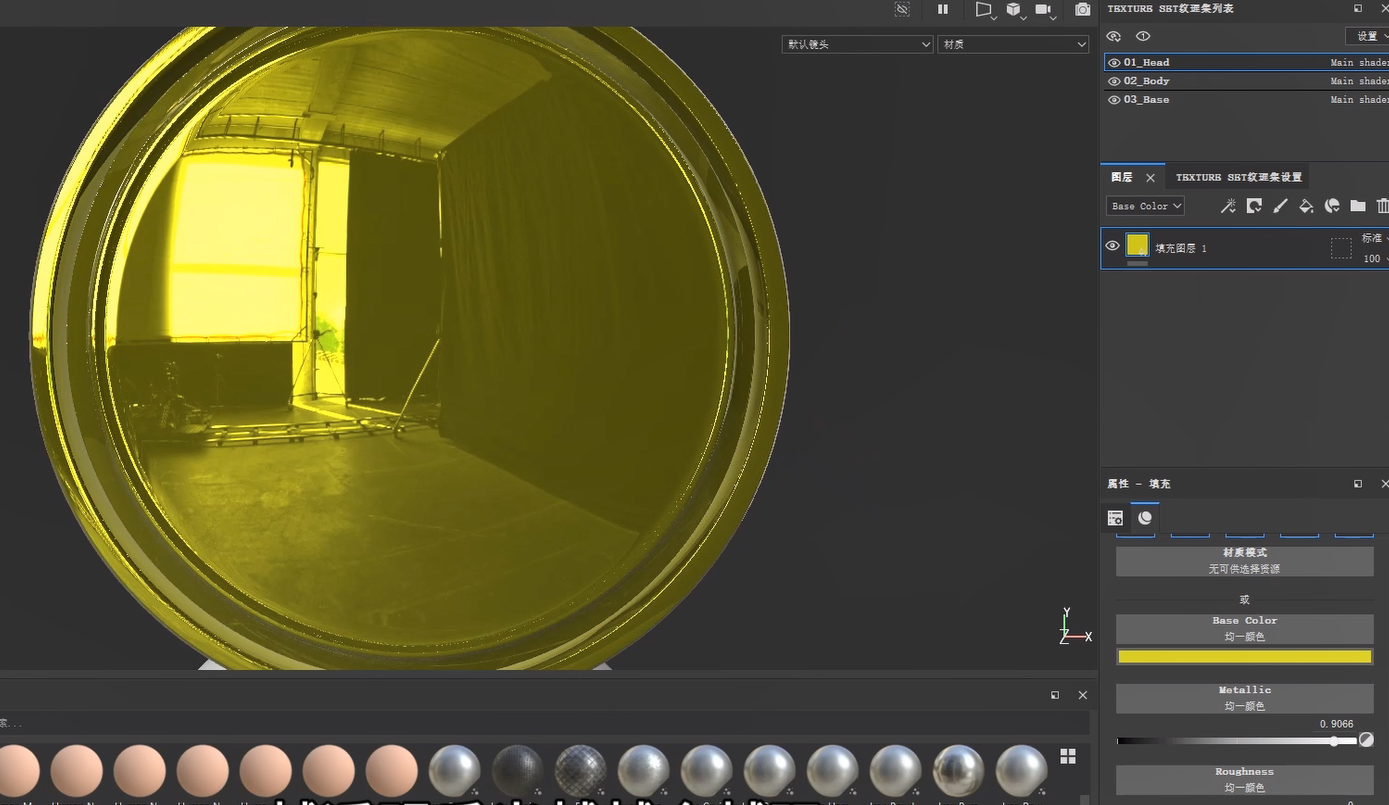The width and height of the screenshot is (1389, 805).
Task: Click the magic wand add-effect icon
Action: 1228,206
